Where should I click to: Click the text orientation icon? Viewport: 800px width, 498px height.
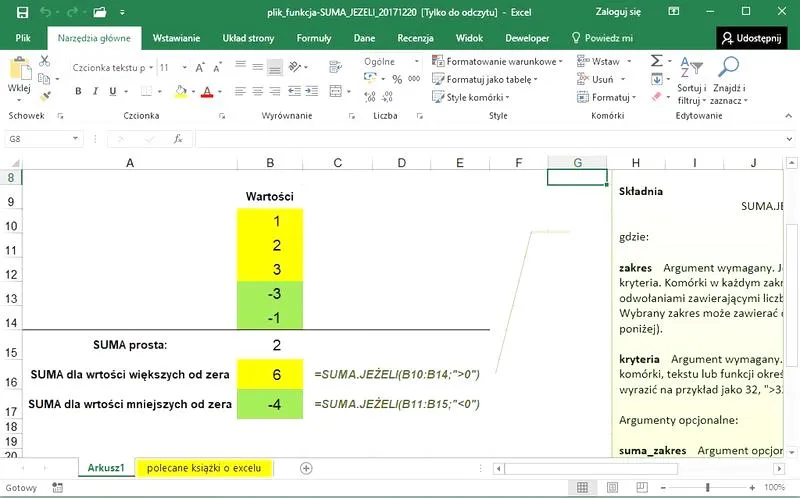click(x=295, y=67)
